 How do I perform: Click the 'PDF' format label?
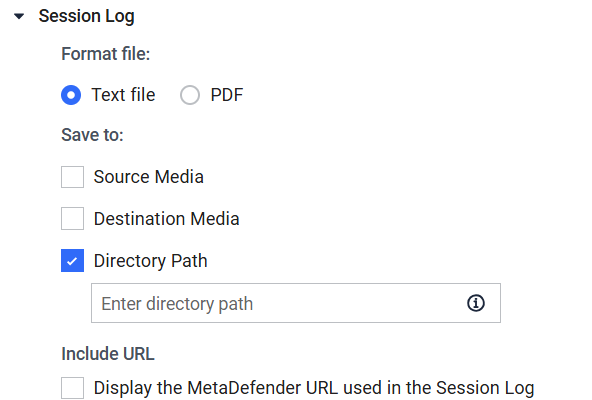point(227,94)
